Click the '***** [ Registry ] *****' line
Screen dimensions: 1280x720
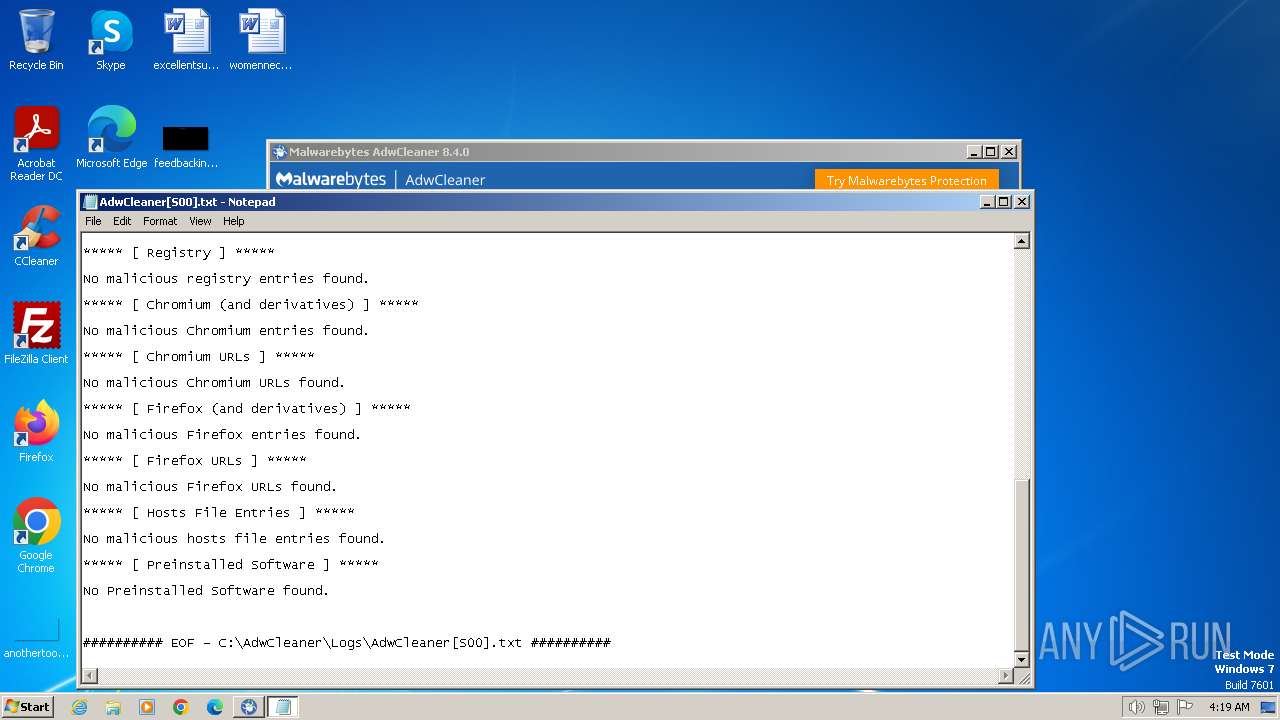pos(179,253)
